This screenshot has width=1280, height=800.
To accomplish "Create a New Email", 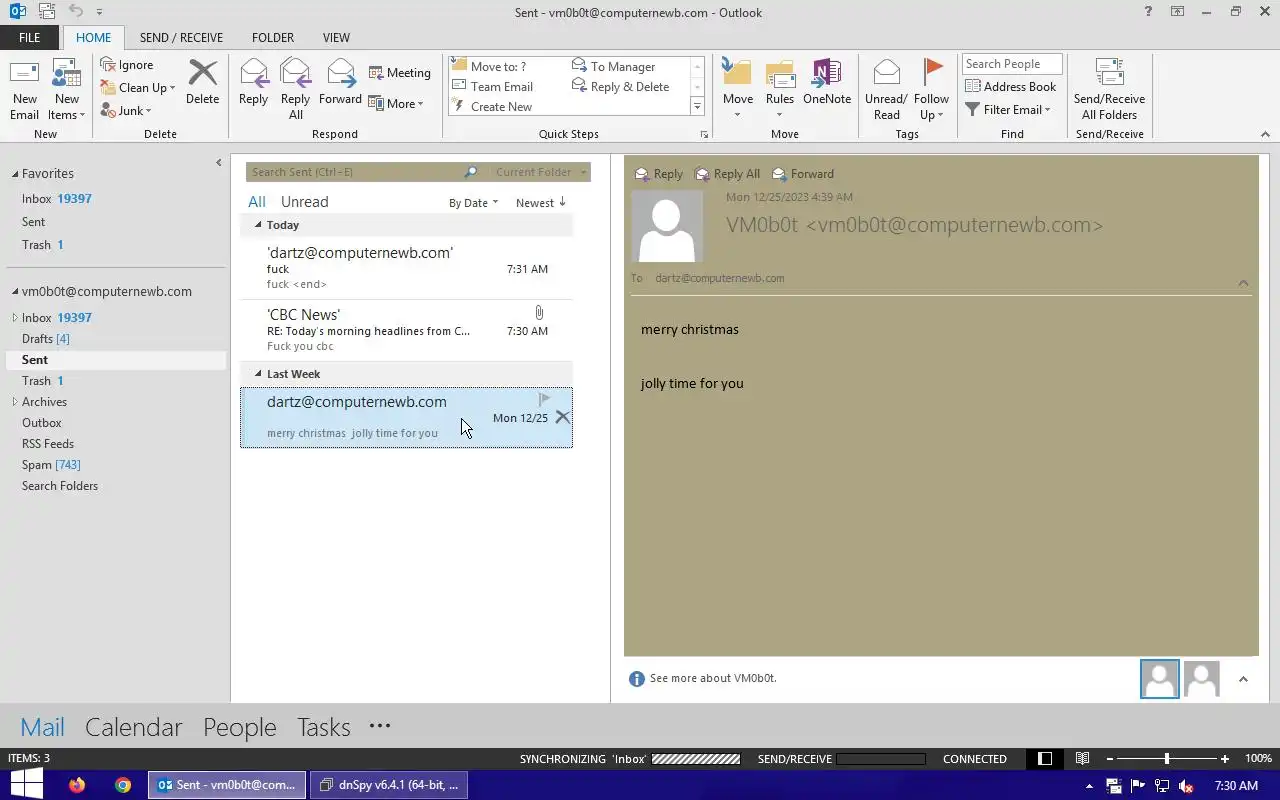I will click(24, 89).
